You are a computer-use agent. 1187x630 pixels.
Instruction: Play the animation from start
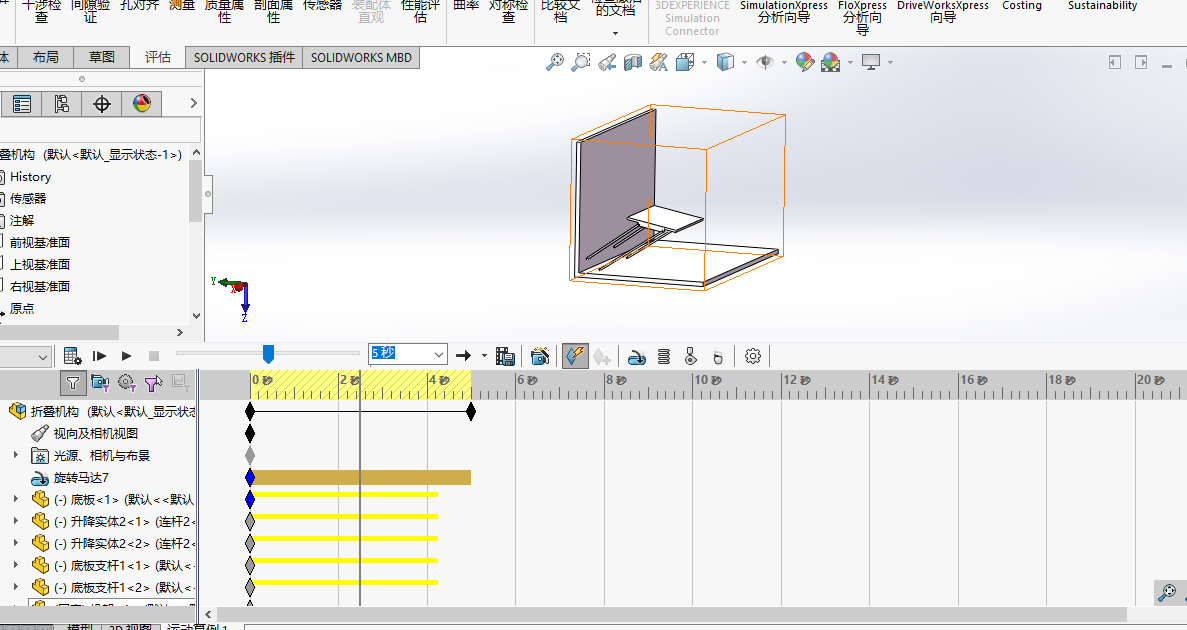coord(99,356)
